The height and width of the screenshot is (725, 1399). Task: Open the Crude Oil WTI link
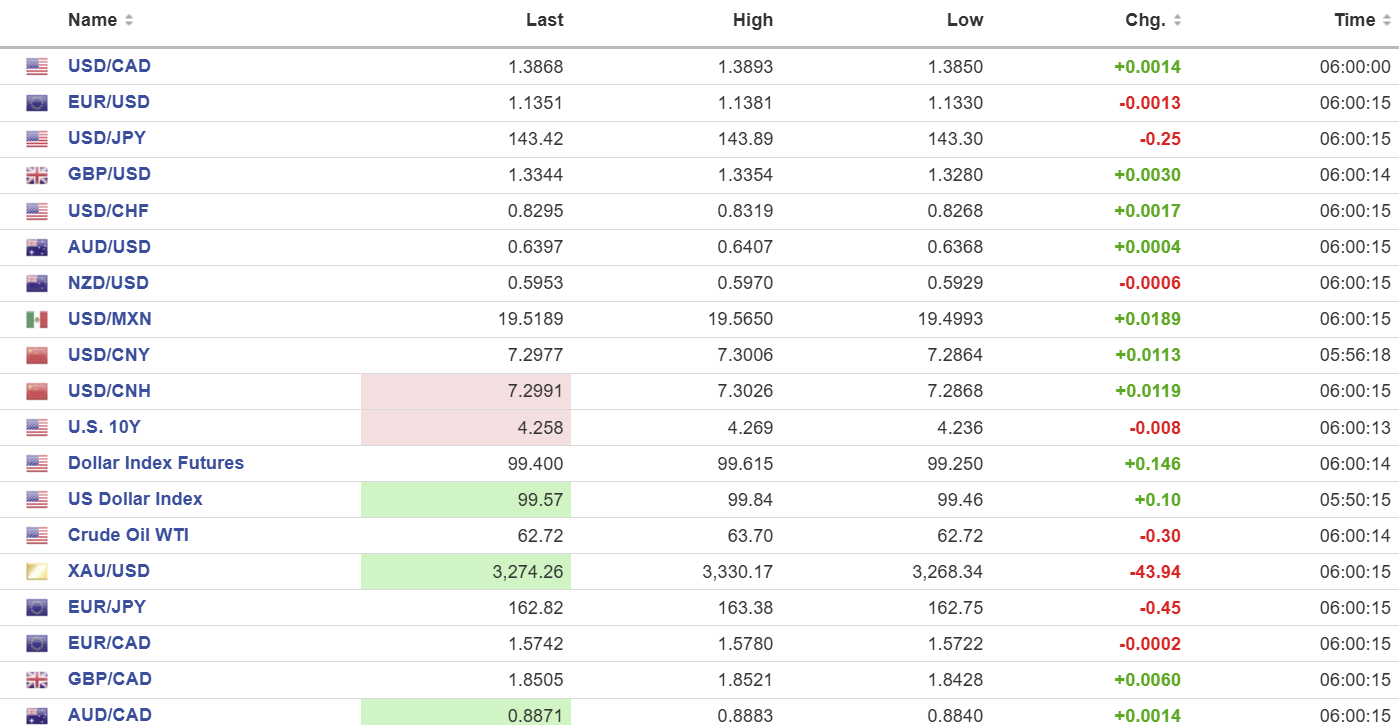(x=128, y=535)
